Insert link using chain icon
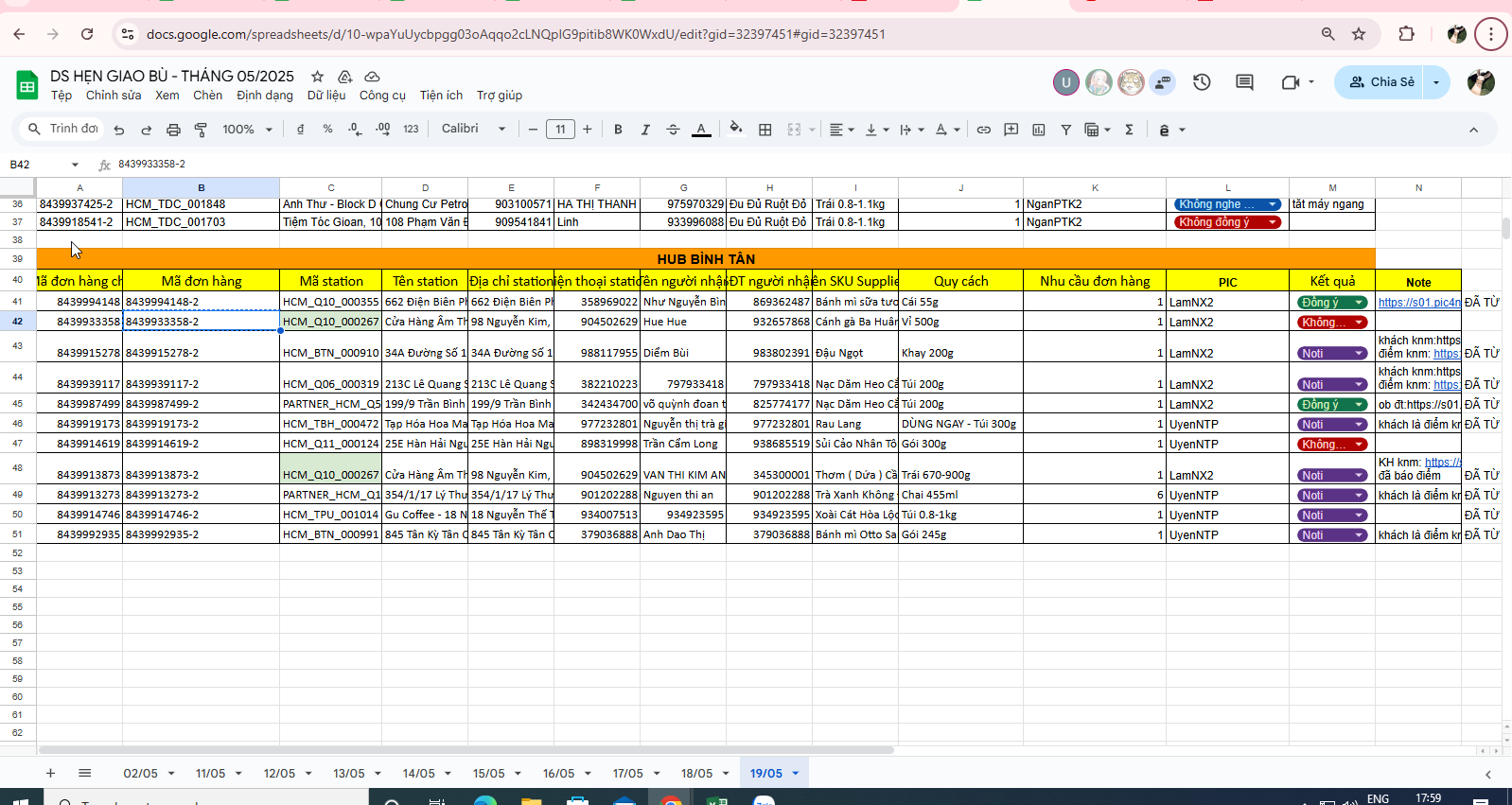The height and width of the screenshot is (805, 1512). tap(984, 130)
